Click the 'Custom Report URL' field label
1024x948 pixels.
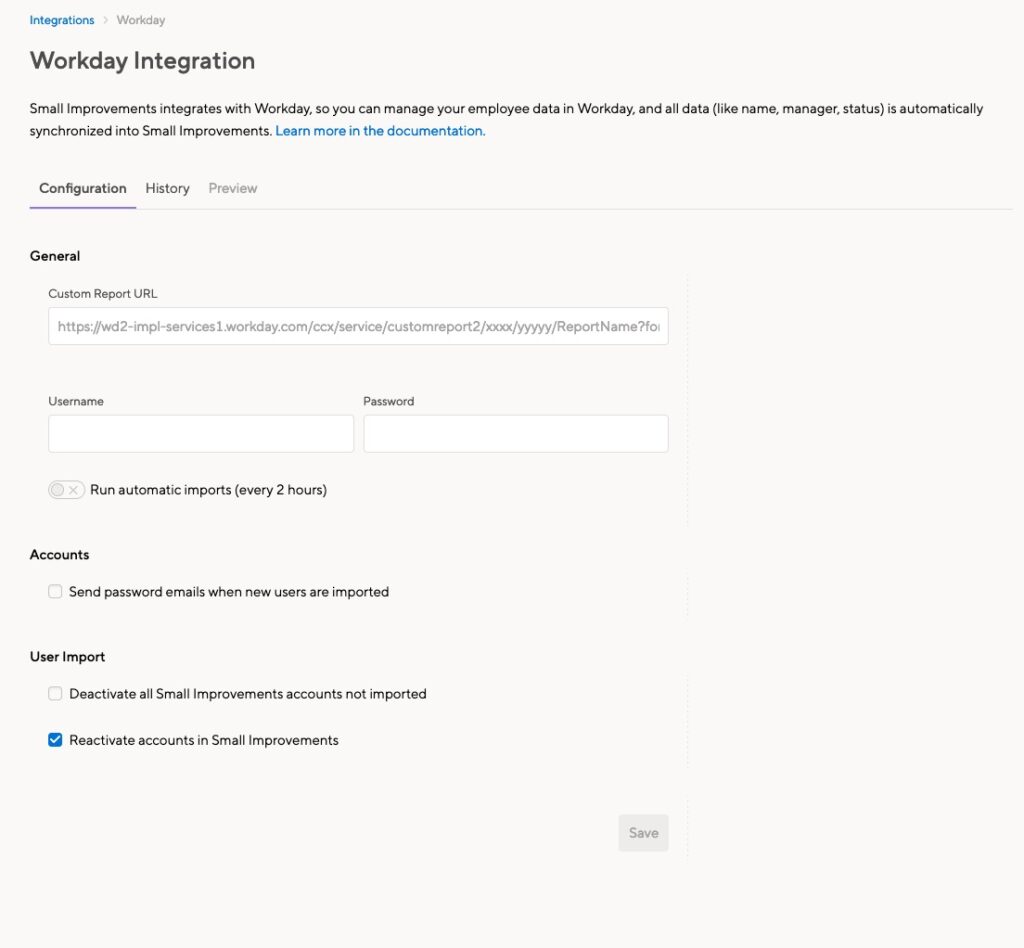(x=103, y=294)
